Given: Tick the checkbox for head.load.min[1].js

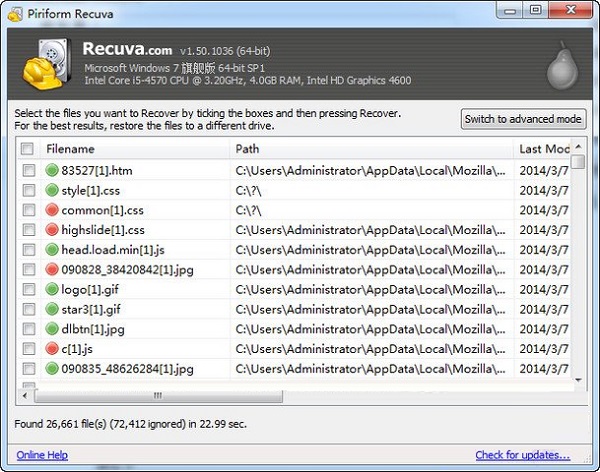Looking at the screenshot, I should [29, 250].
